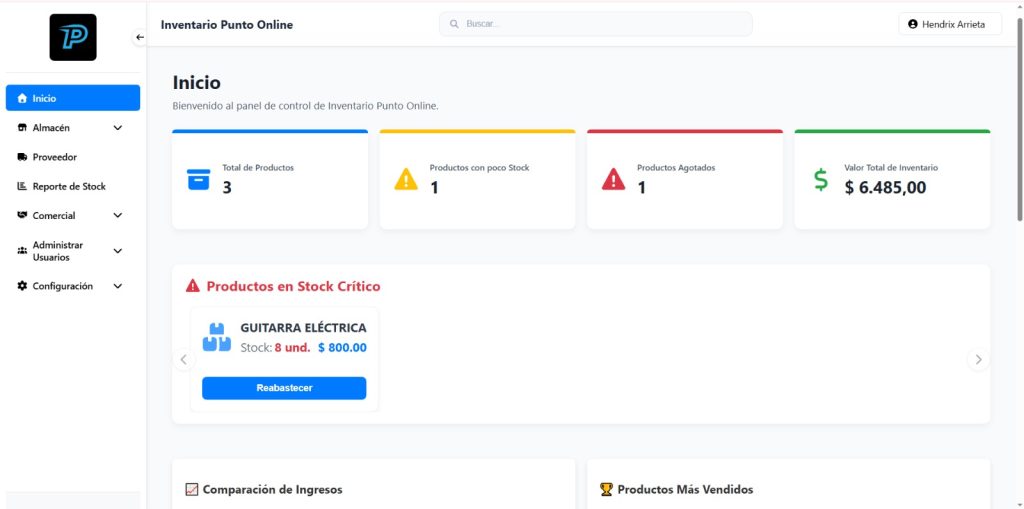1024x509 pixels.
Task: Click the trophy icon by Productos Más Vendidos
Action: tap(606, 489)
